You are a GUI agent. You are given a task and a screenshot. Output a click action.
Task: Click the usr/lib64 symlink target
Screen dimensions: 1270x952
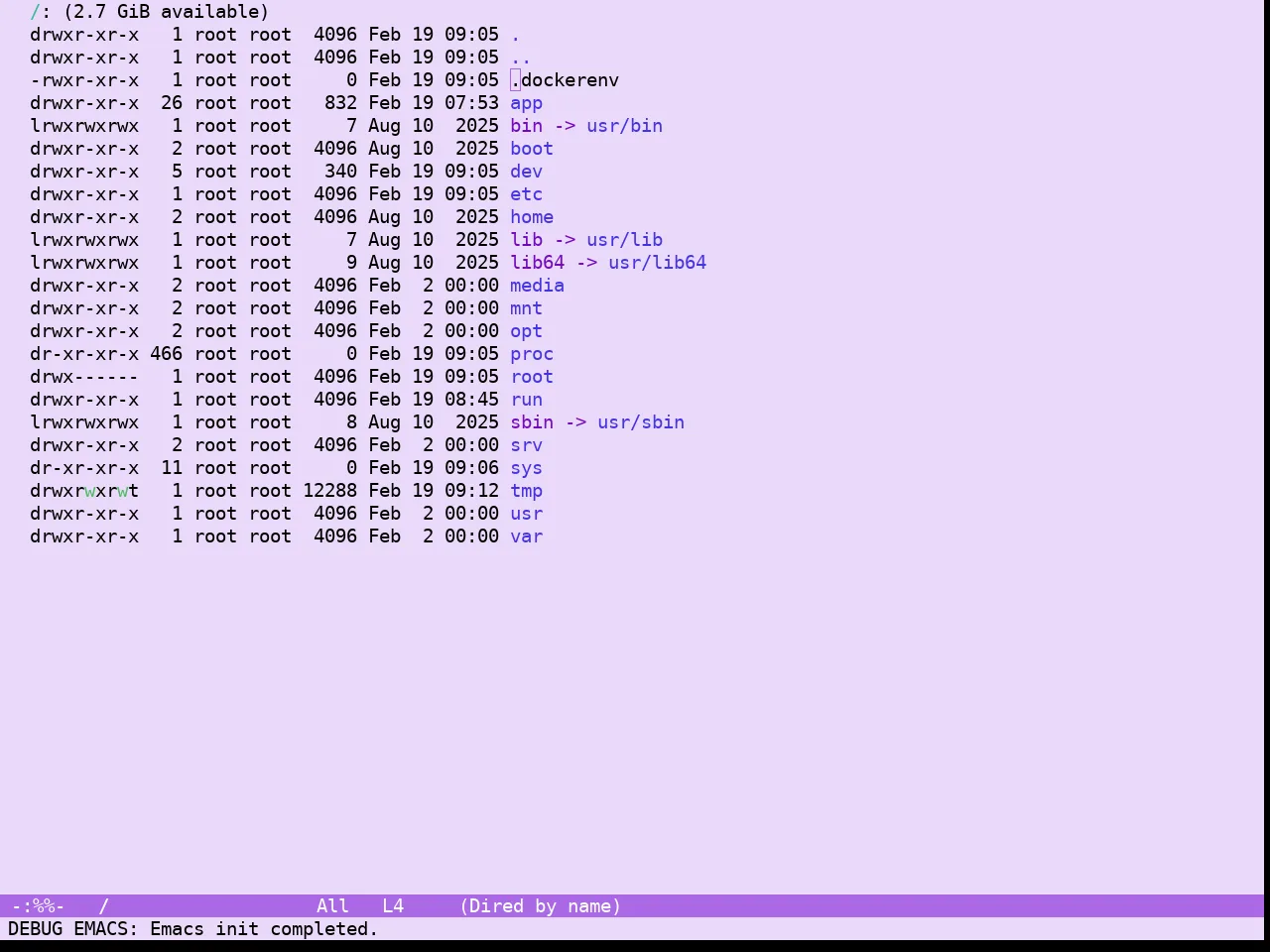tap(657, 263)
